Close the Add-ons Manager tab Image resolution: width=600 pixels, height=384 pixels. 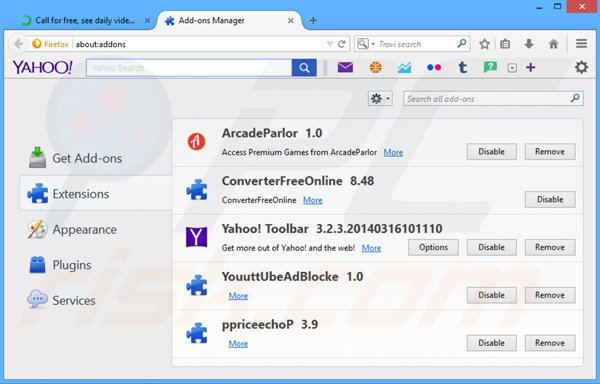(291, 21)
